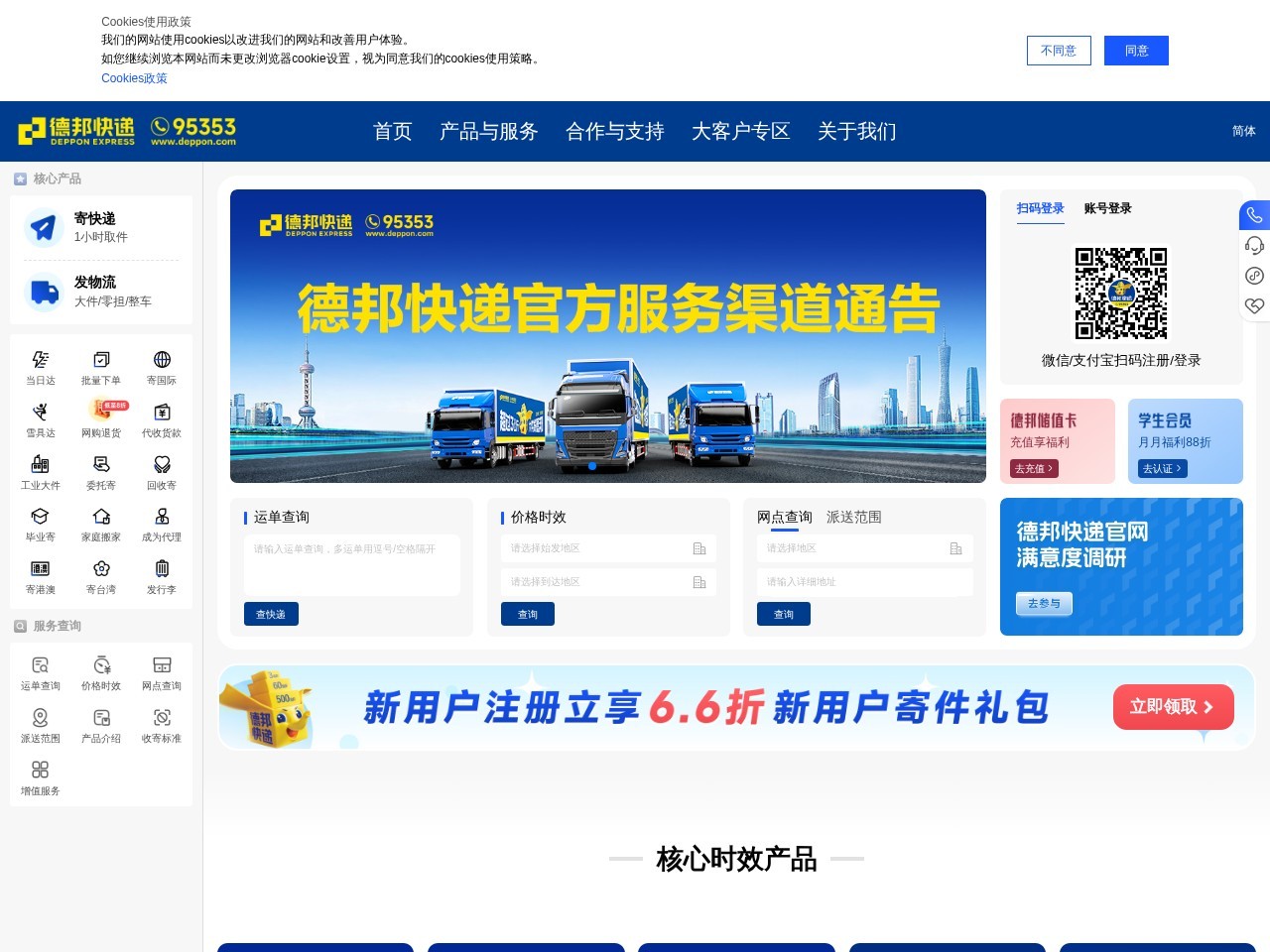
Task: Select the 家庭搬家 home moving icon
Action: tap(101, 516)
